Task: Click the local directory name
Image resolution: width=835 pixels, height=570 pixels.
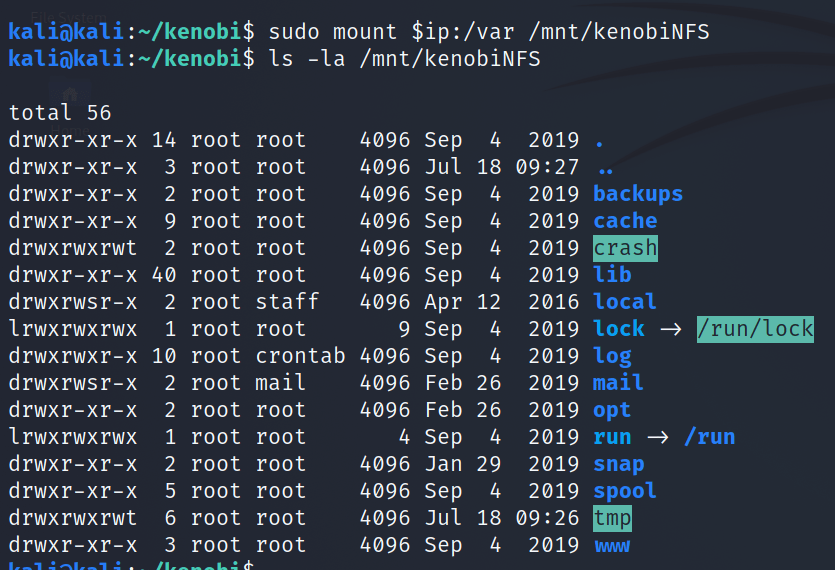Action: (625, 302)
